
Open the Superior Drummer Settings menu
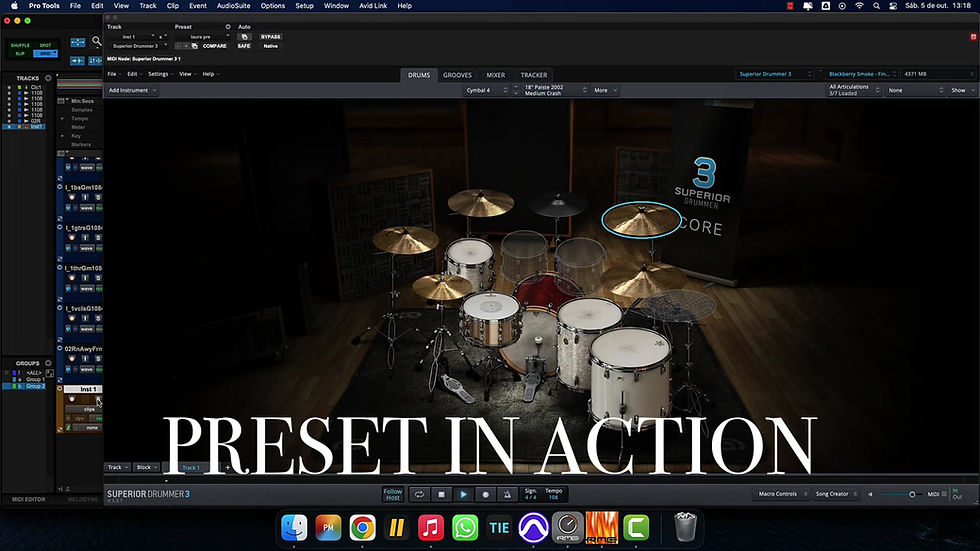pos(159,74)
